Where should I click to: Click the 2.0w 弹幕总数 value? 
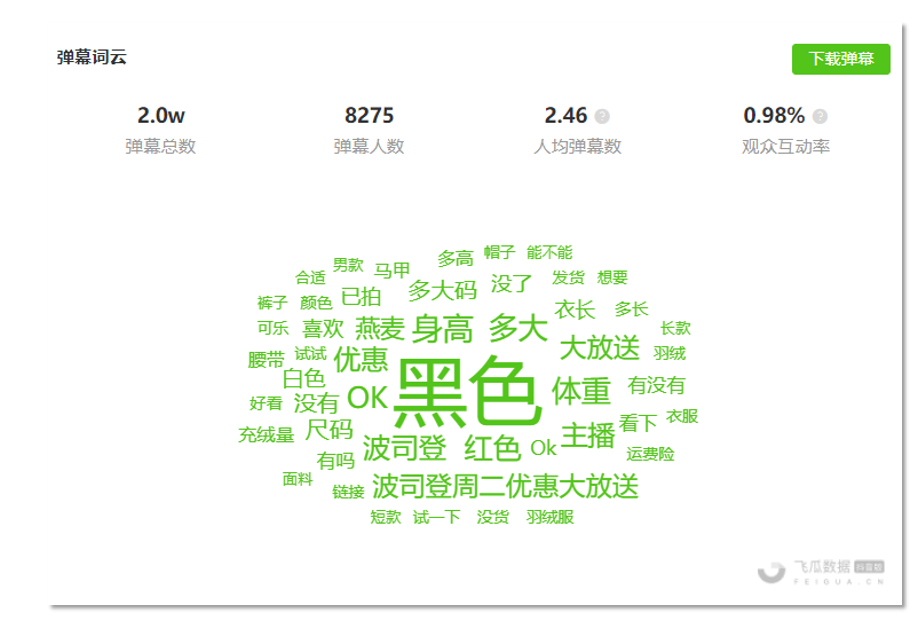coord(161,115)
